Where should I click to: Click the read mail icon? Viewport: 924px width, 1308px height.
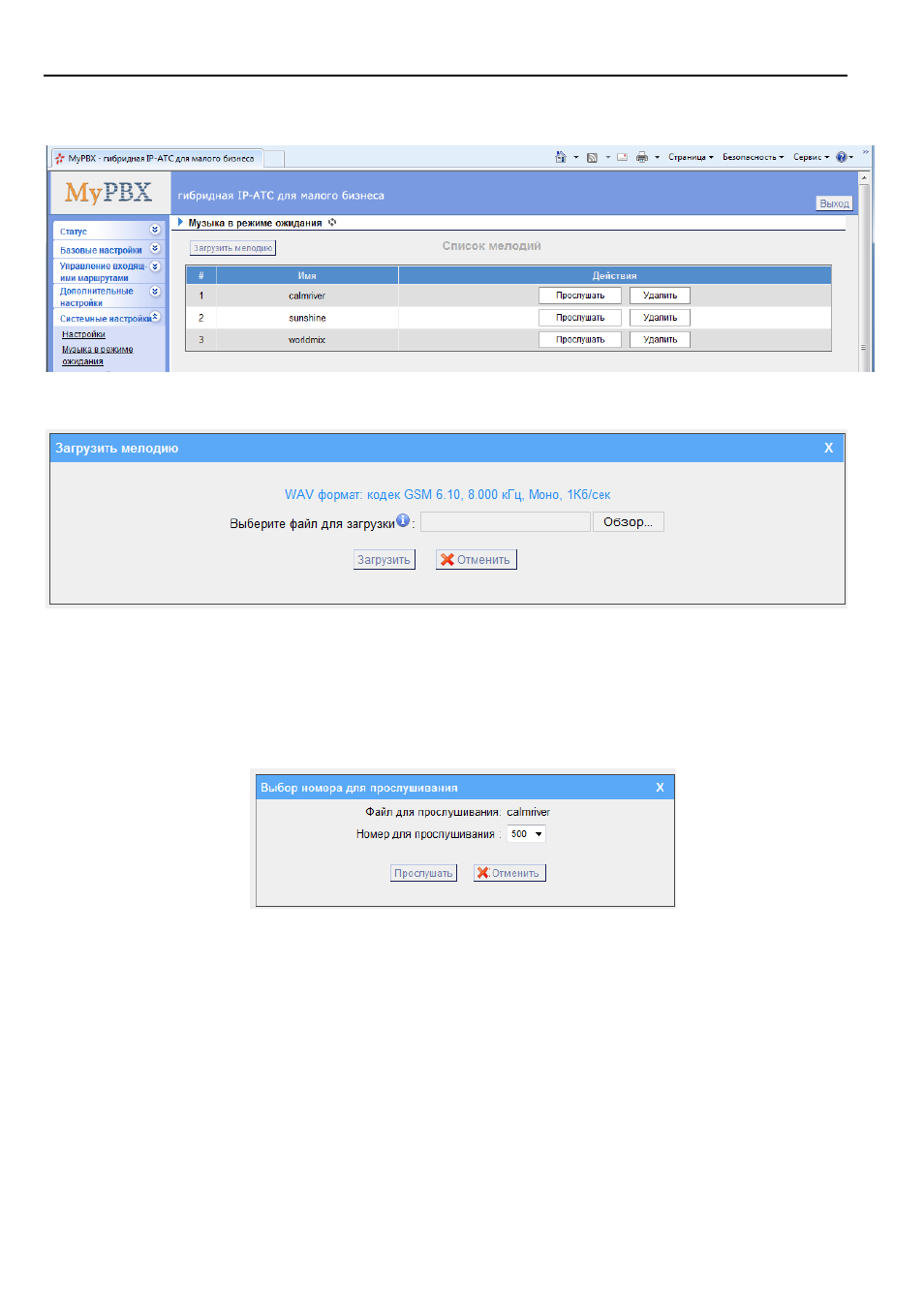tap(622, 157)
